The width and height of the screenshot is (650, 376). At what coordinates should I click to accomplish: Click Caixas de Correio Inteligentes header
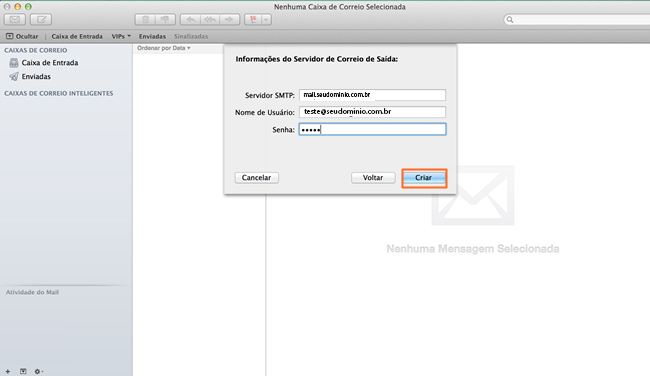point(58,93)
